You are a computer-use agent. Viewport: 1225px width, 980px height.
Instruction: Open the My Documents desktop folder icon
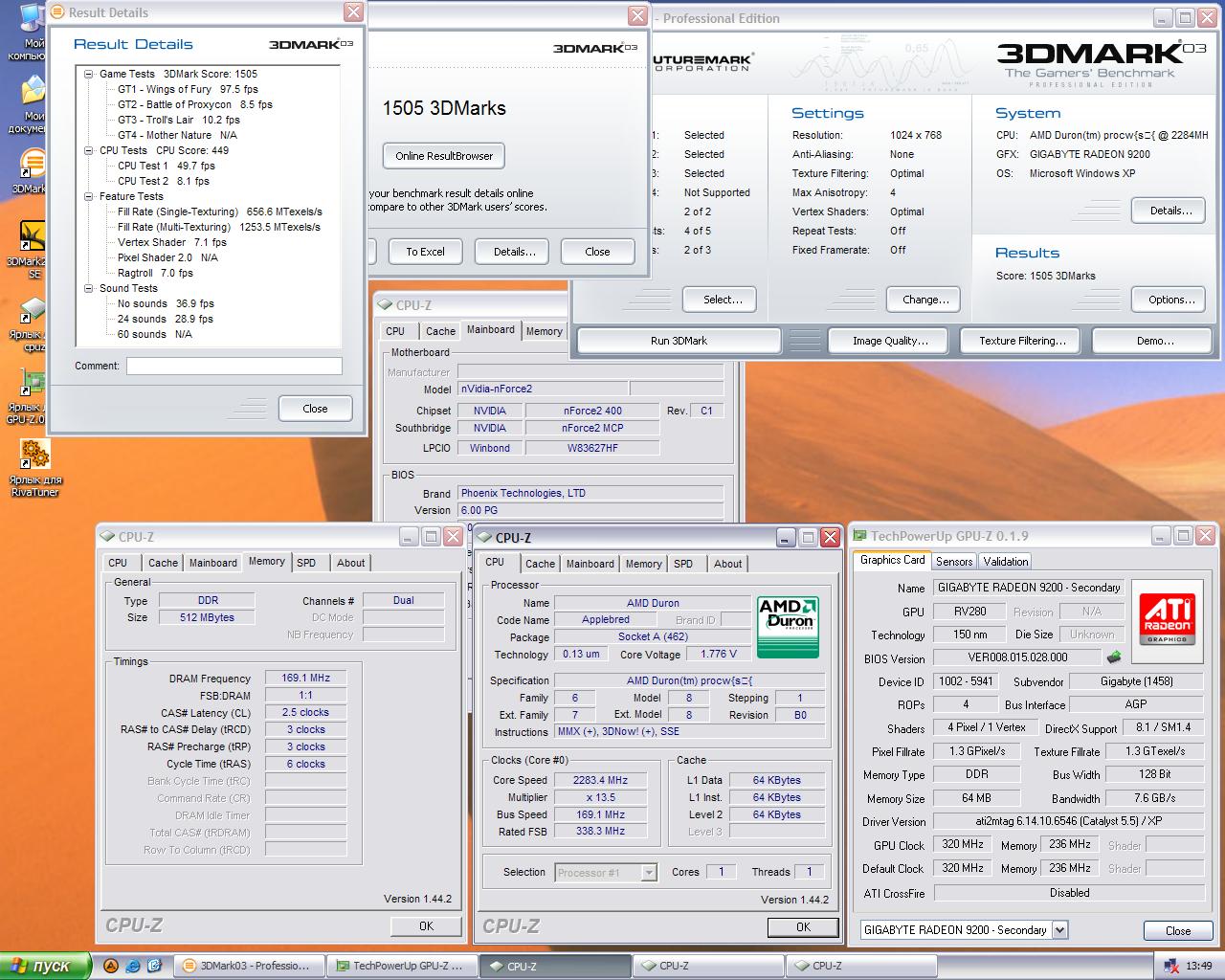tap(33, 93)
